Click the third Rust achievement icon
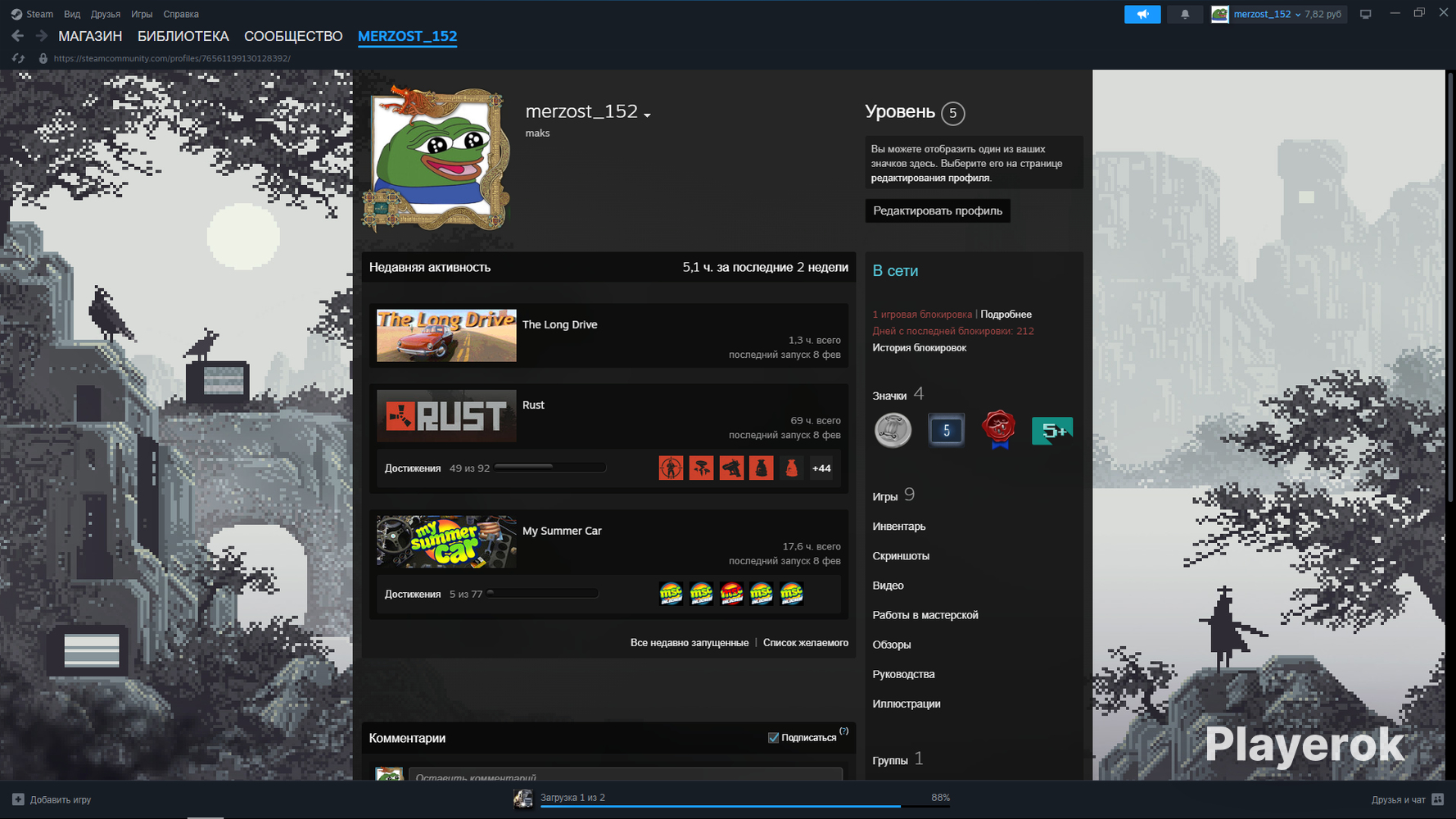 731,468
